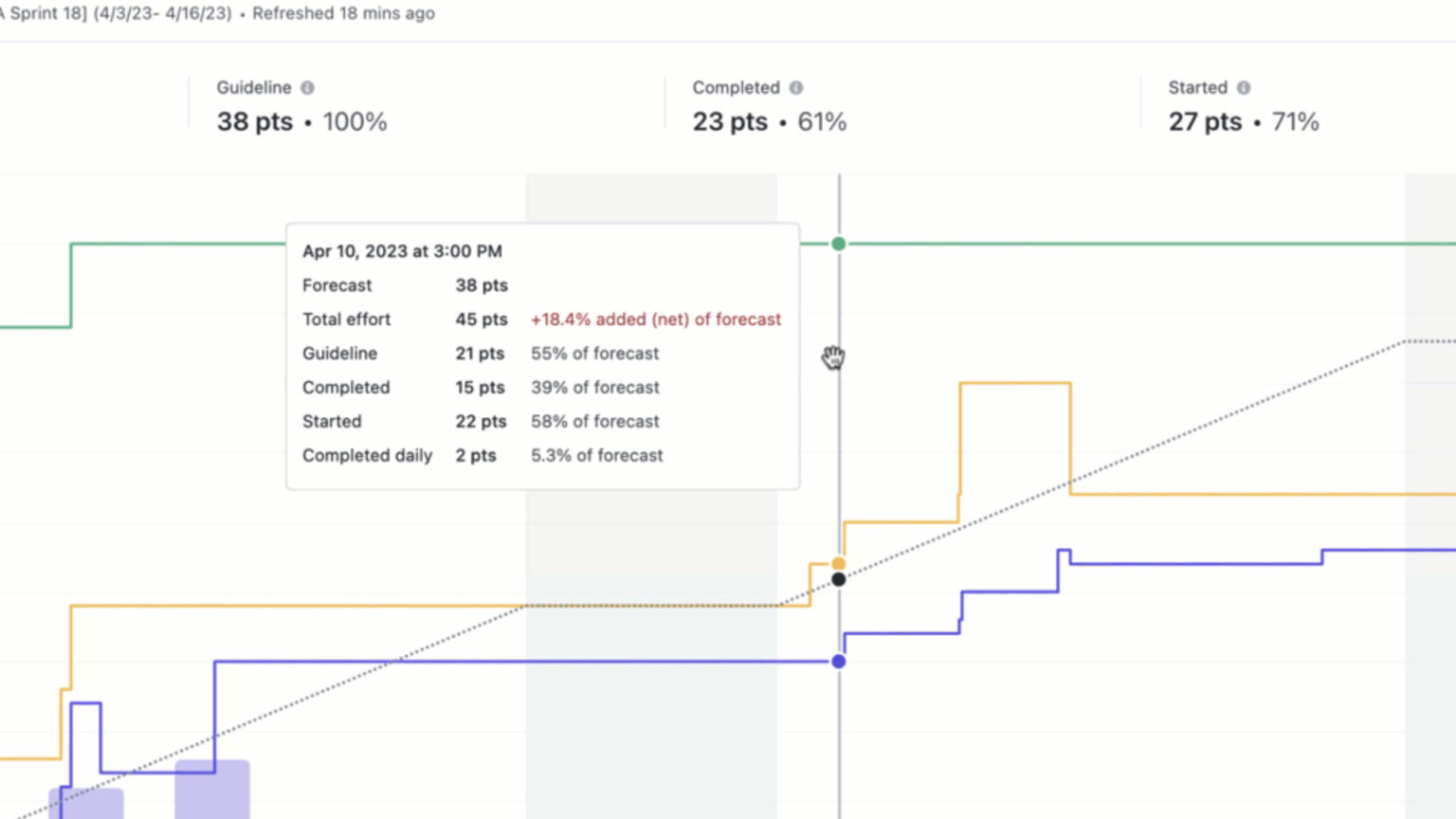
Task: Toggle the Guideline series via its 38 pts stat
Action: coord(253,121)
